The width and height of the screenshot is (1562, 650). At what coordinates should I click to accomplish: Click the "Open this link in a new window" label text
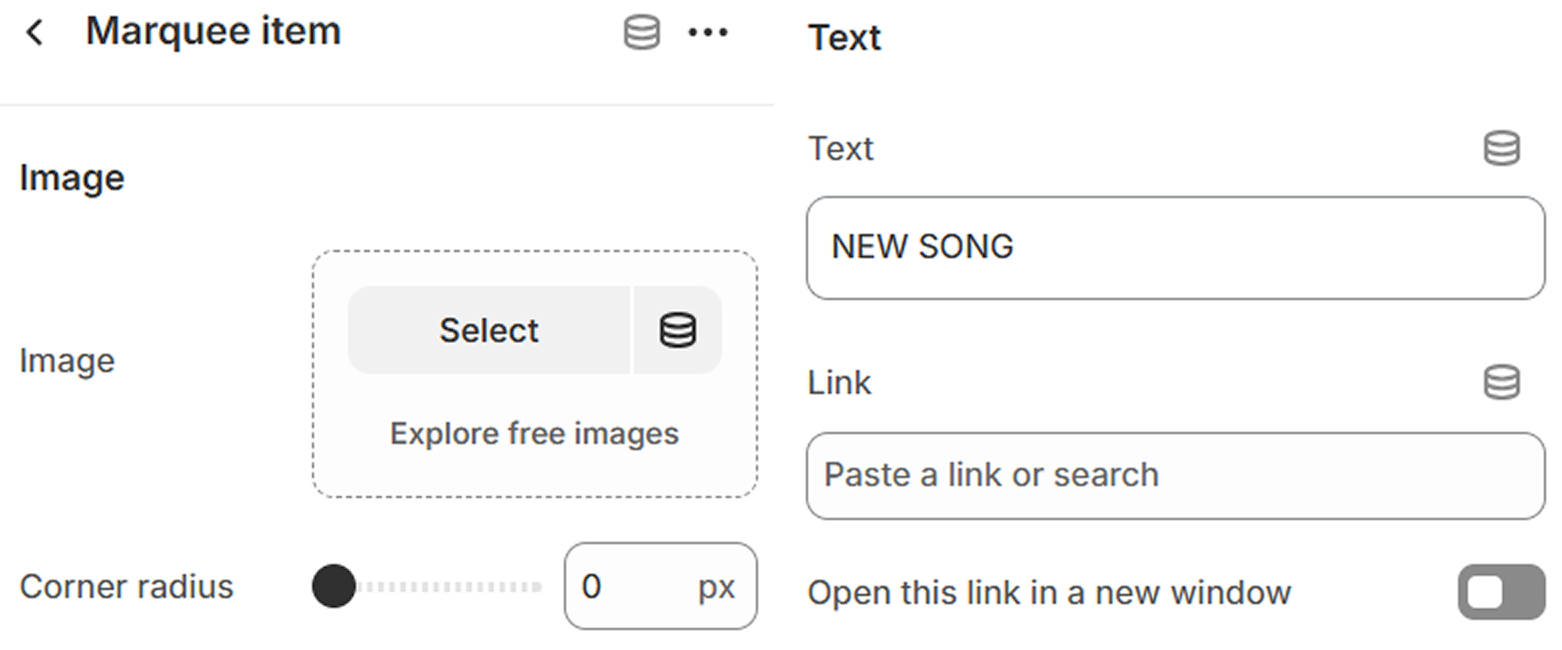[1049, 593]
